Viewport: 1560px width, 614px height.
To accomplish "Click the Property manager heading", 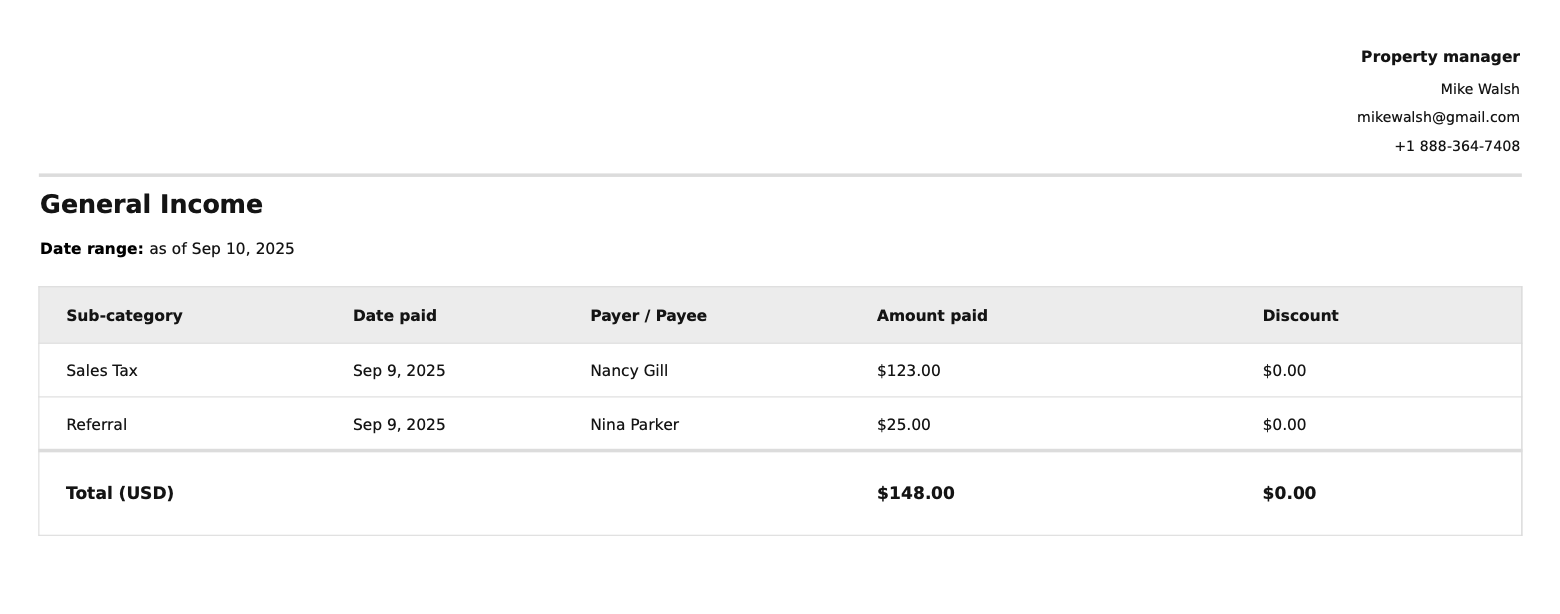I will point(1440,57).
